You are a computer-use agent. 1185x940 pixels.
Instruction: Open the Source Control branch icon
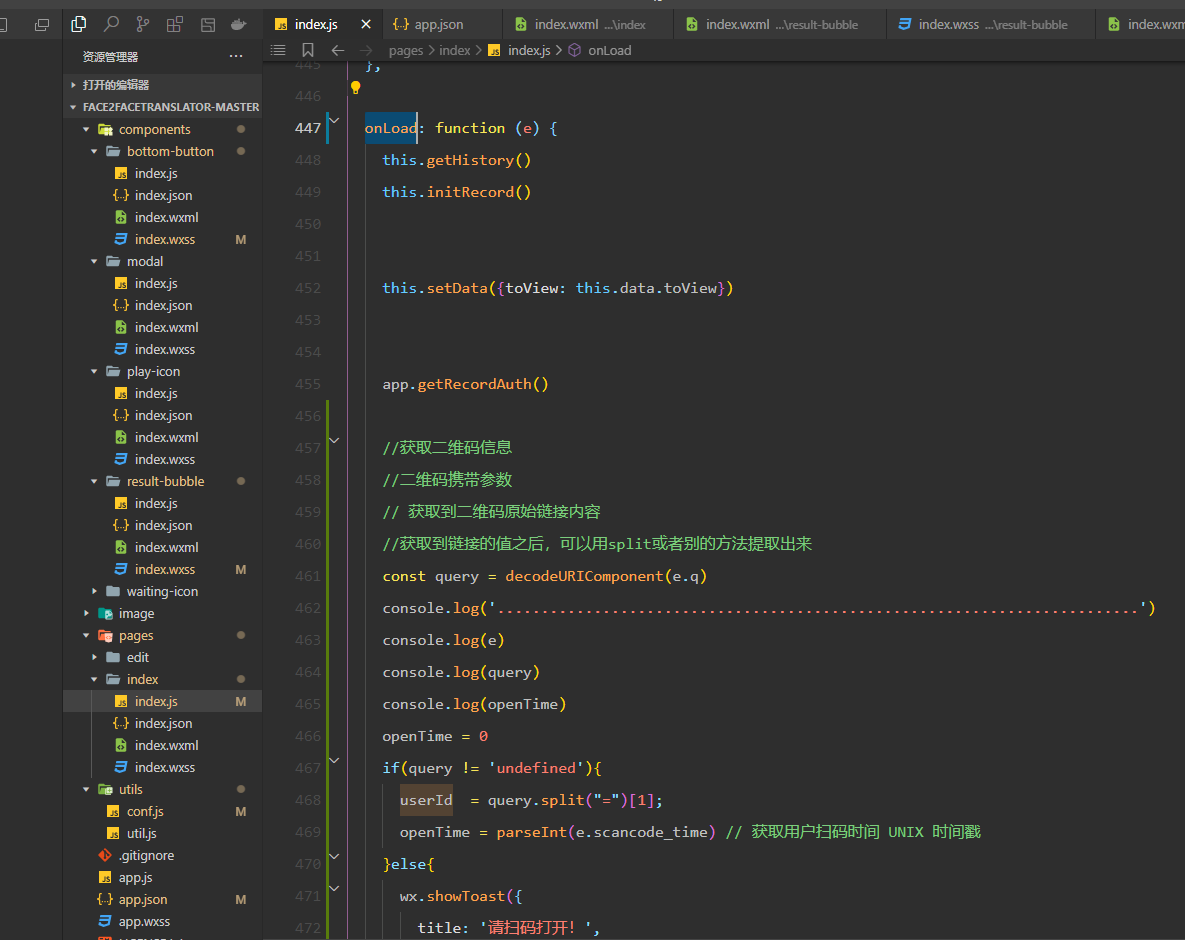[x=143, y=24]
